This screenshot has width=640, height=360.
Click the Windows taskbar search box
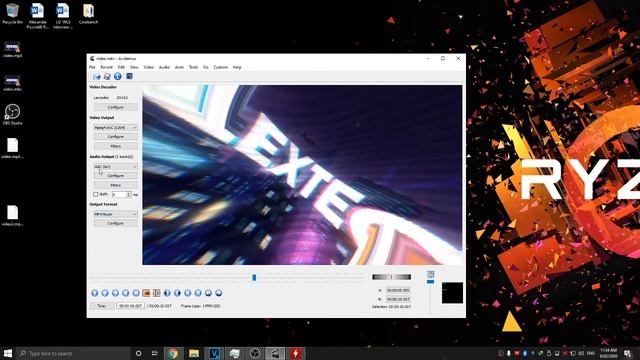73,353
